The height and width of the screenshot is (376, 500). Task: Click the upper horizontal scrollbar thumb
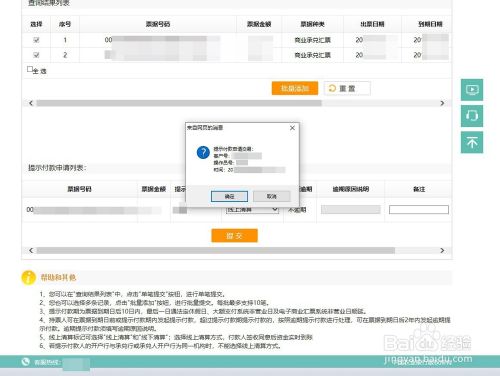click(179, 103)
